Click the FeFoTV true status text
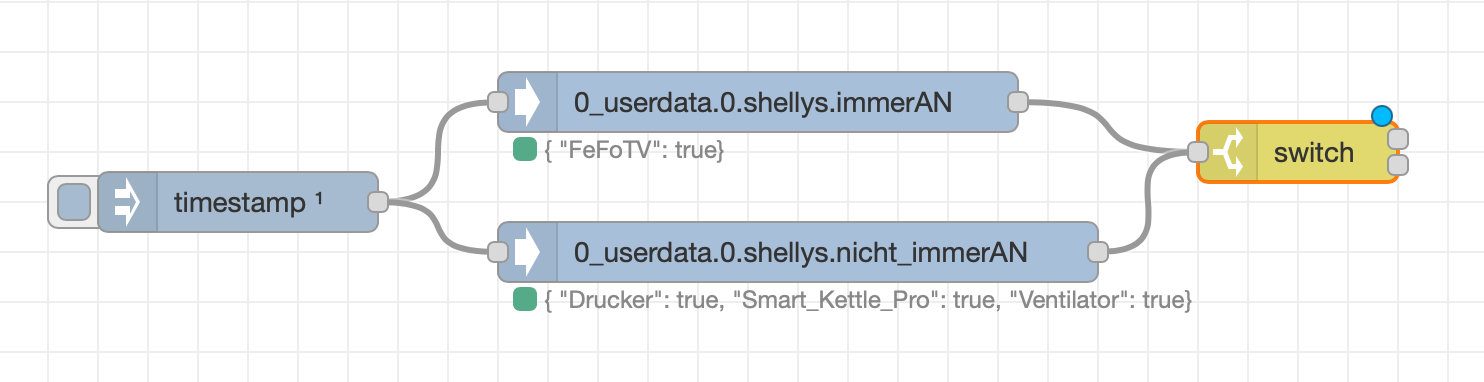This screenshot has width=1484, height=382. 634,151
